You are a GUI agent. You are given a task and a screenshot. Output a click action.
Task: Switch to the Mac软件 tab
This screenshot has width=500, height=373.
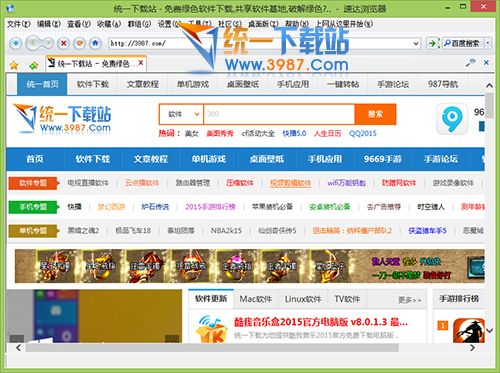[x=256, y=299]
